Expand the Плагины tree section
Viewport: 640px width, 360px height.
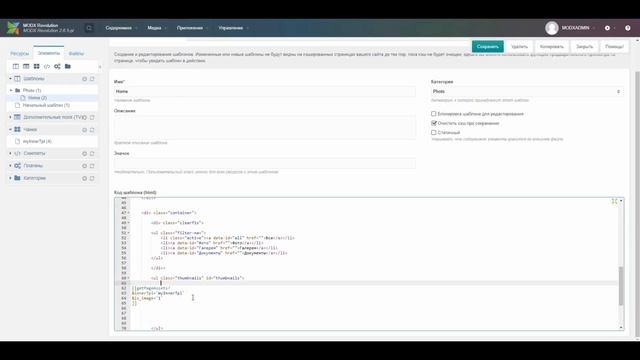tap(10, 165)
